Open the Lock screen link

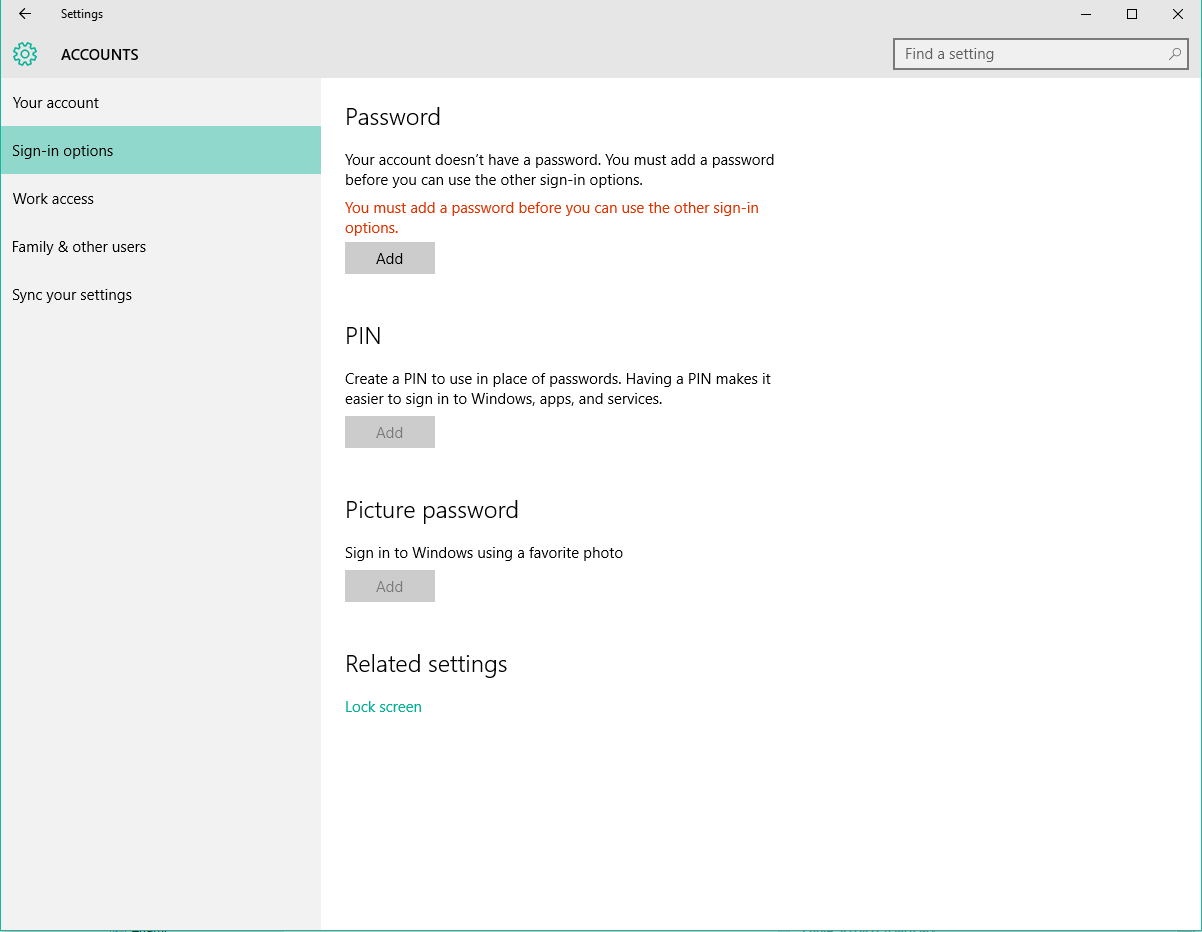point(383,706)
